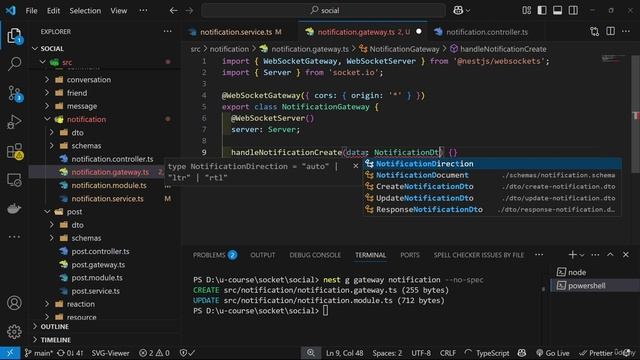
Task: Toggle primary side bar visibility
Action: (542, 11)
